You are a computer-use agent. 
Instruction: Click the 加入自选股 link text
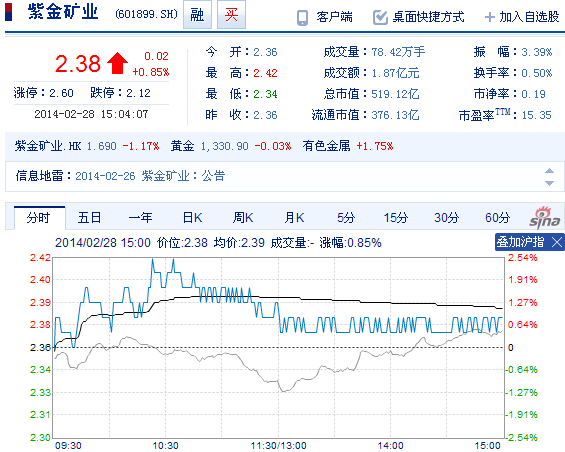point(529,17)
